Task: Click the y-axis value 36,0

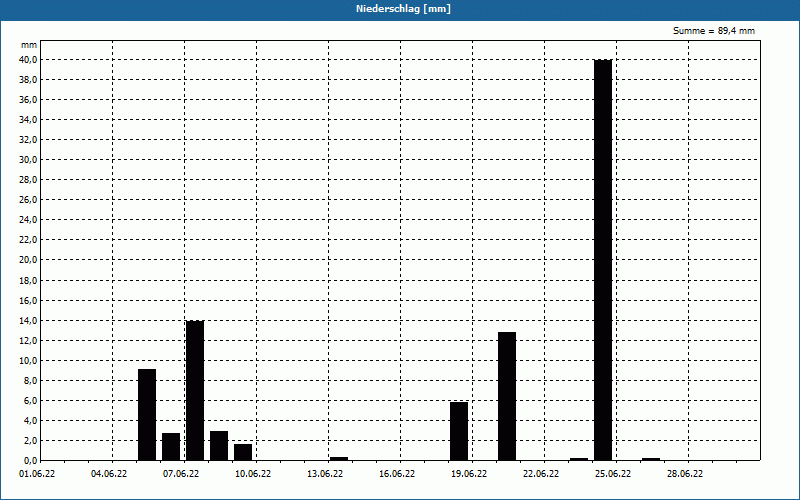Action: pos(29,99)
